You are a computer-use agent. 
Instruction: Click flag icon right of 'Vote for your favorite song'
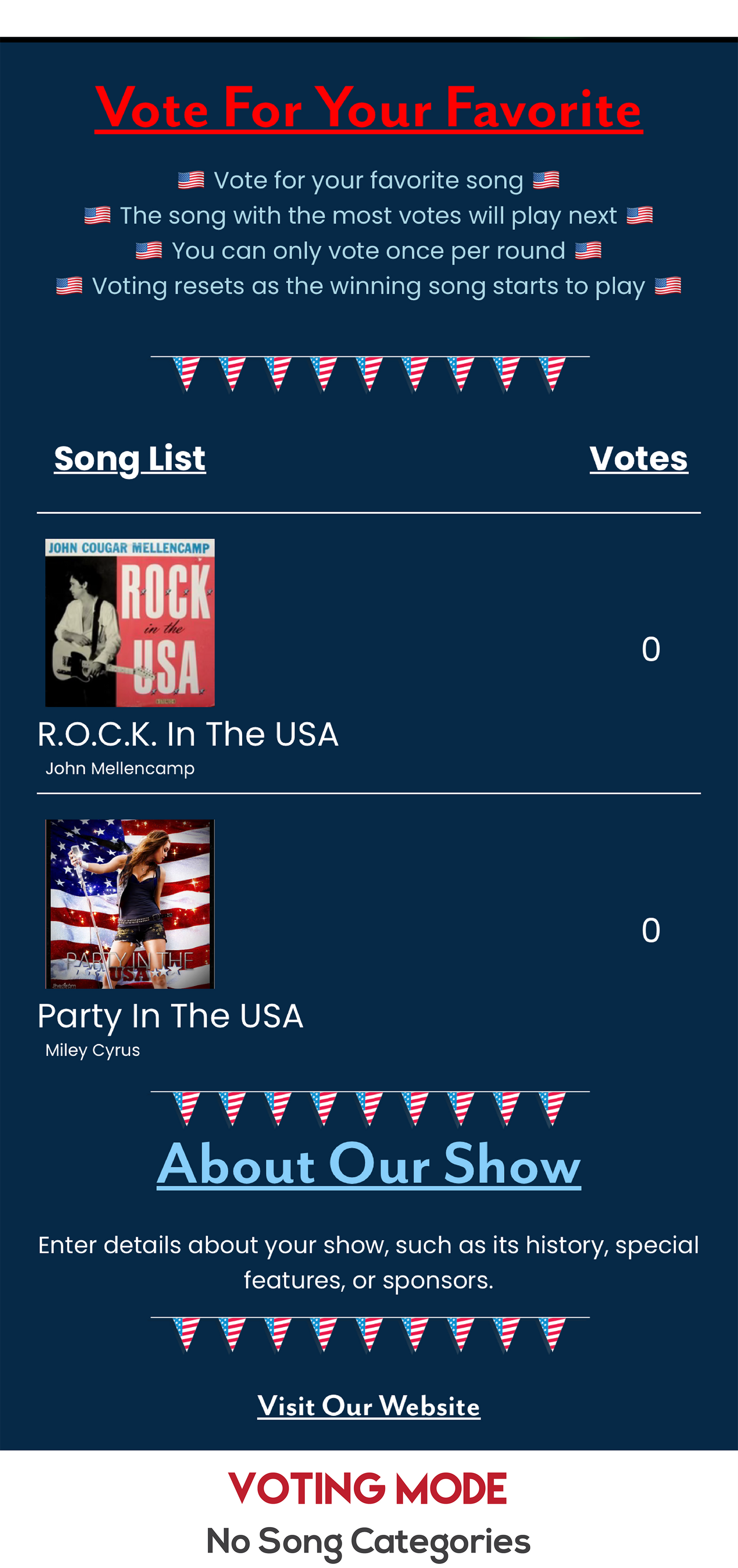[x=546, y=180]
